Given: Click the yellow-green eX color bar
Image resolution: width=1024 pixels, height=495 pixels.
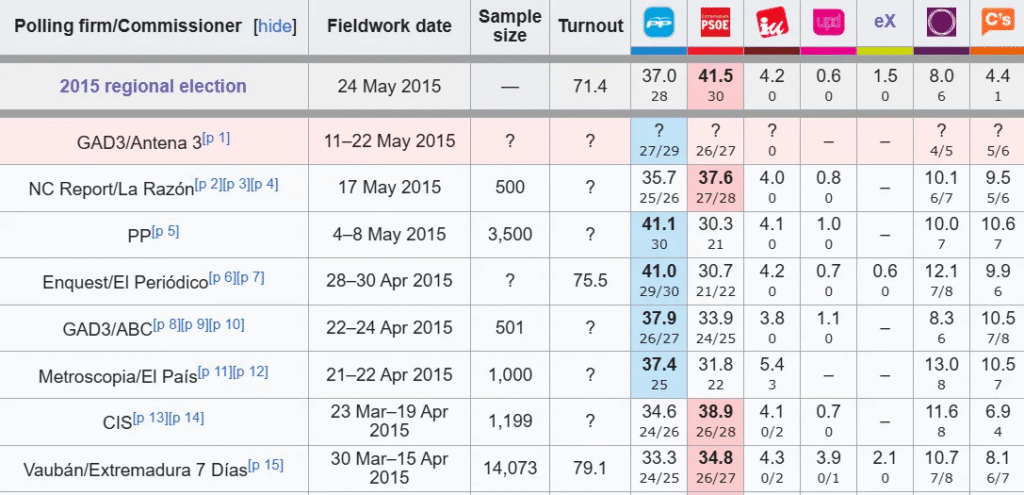Looking at the screenshot, I should 885,51.
